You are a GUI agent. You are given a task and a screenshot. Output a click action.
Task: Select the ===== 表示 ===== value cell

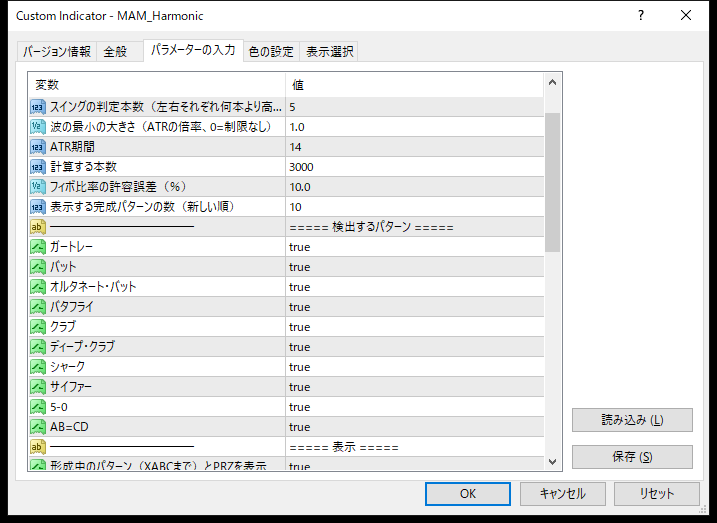pos(415,447)
